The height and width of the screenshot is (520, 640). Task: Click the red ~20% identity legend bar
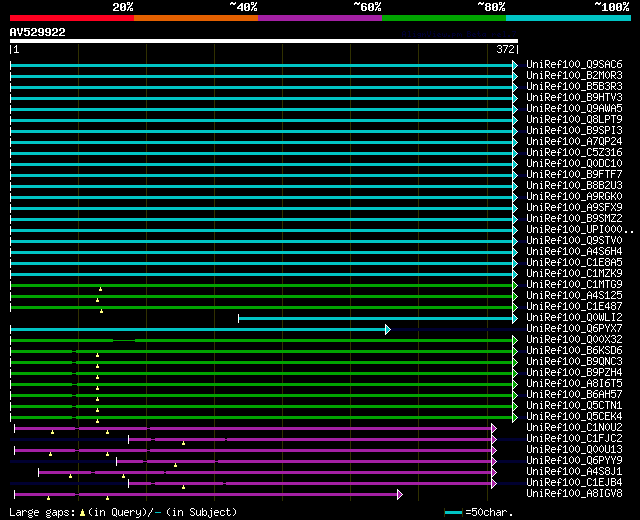click(72, 18)
